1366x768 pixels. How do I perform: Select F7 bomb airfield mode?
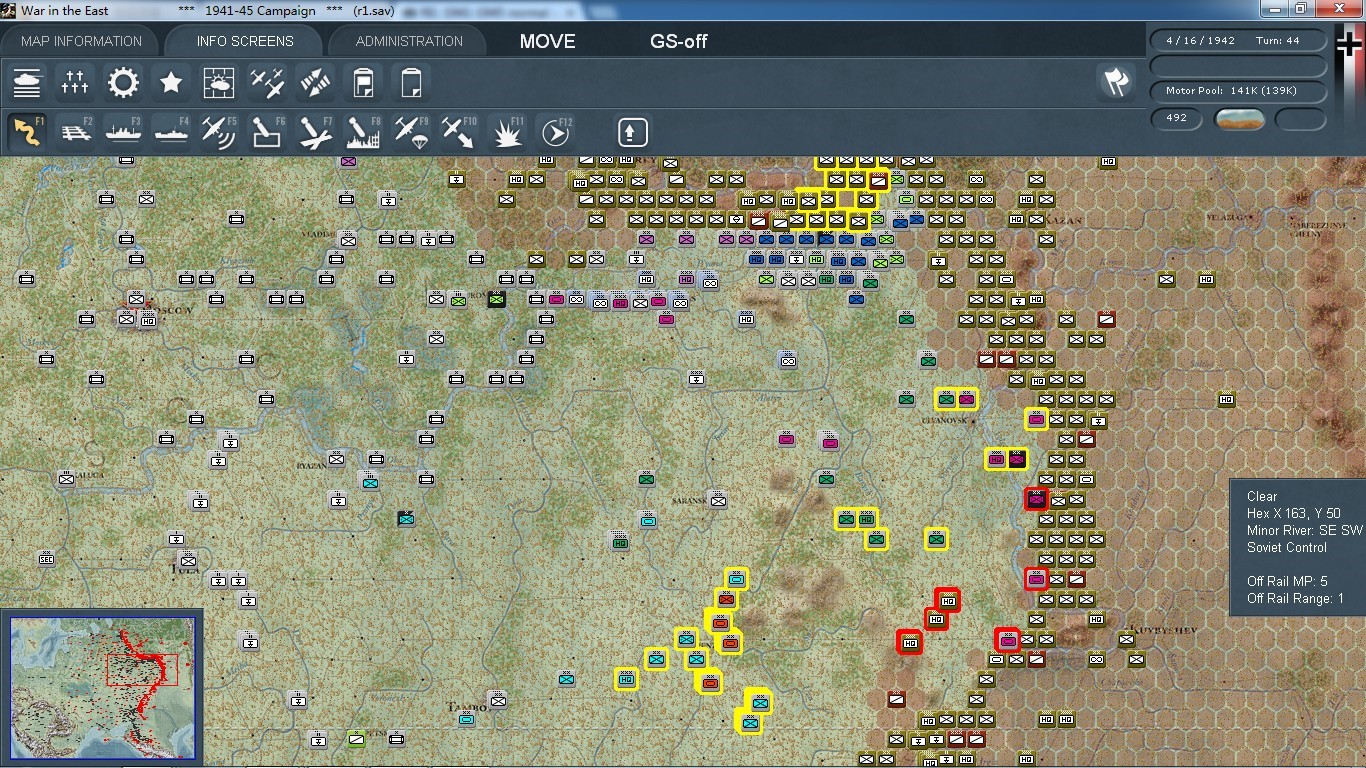[315, 132]
